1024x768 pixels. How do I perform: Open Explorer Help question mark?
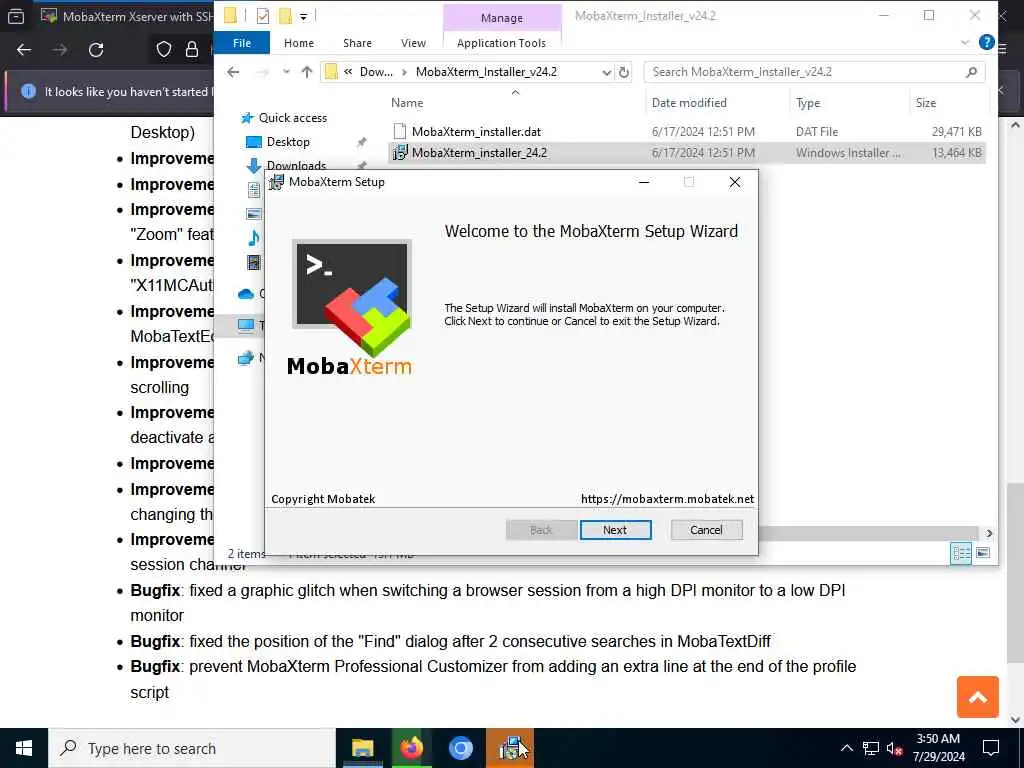[x=986, y=42]
